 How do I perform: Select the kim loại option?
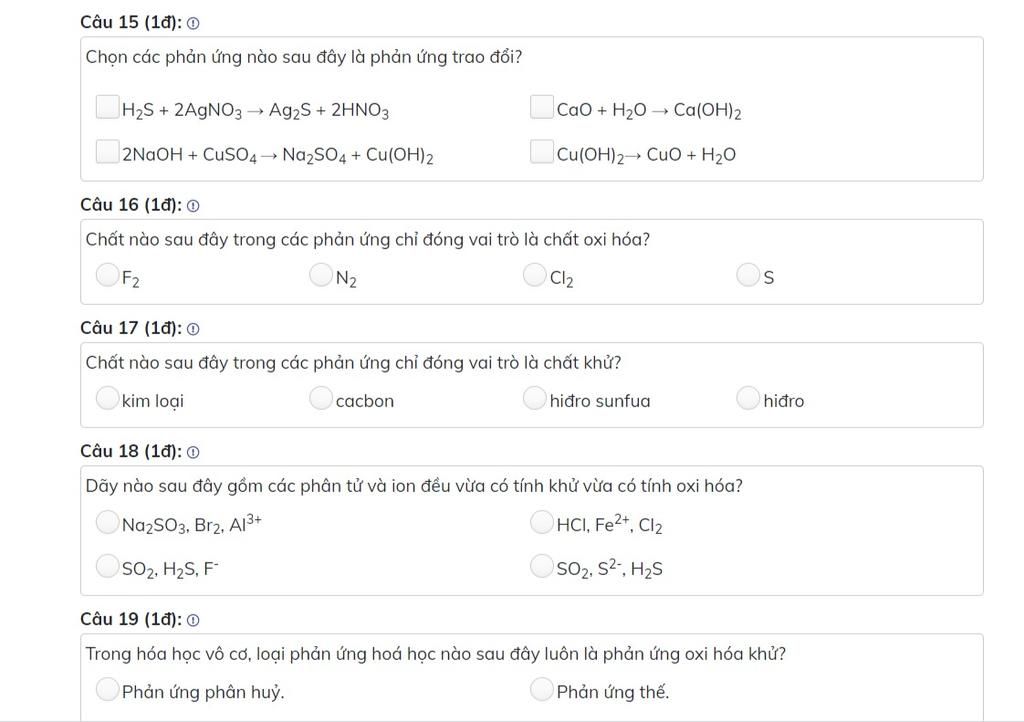pos(107,398)
